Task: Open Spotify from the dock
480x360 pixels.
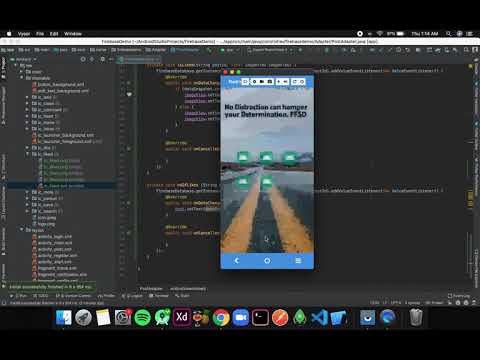Action: [143, 317]
